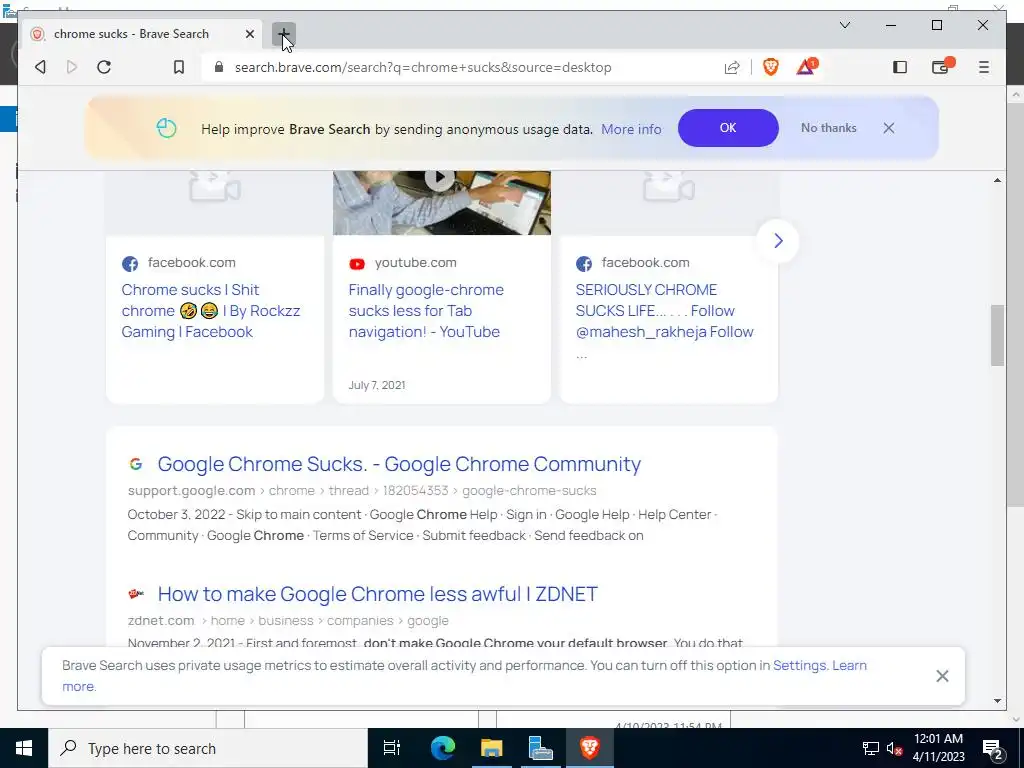Dismiss the usage data banner
Image resolution: width=1024 pixels, height=768 pixels.
(x=889, y=128)
